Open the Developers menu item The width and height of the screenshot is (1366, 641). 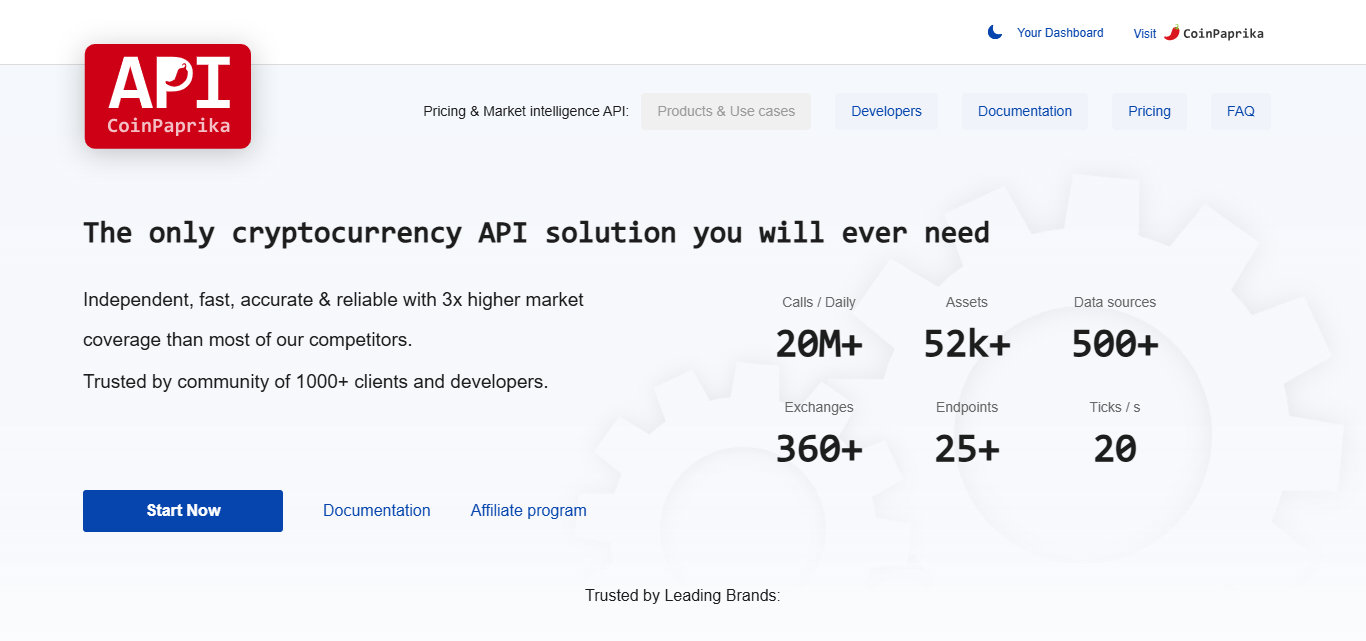tap(886, 111)
